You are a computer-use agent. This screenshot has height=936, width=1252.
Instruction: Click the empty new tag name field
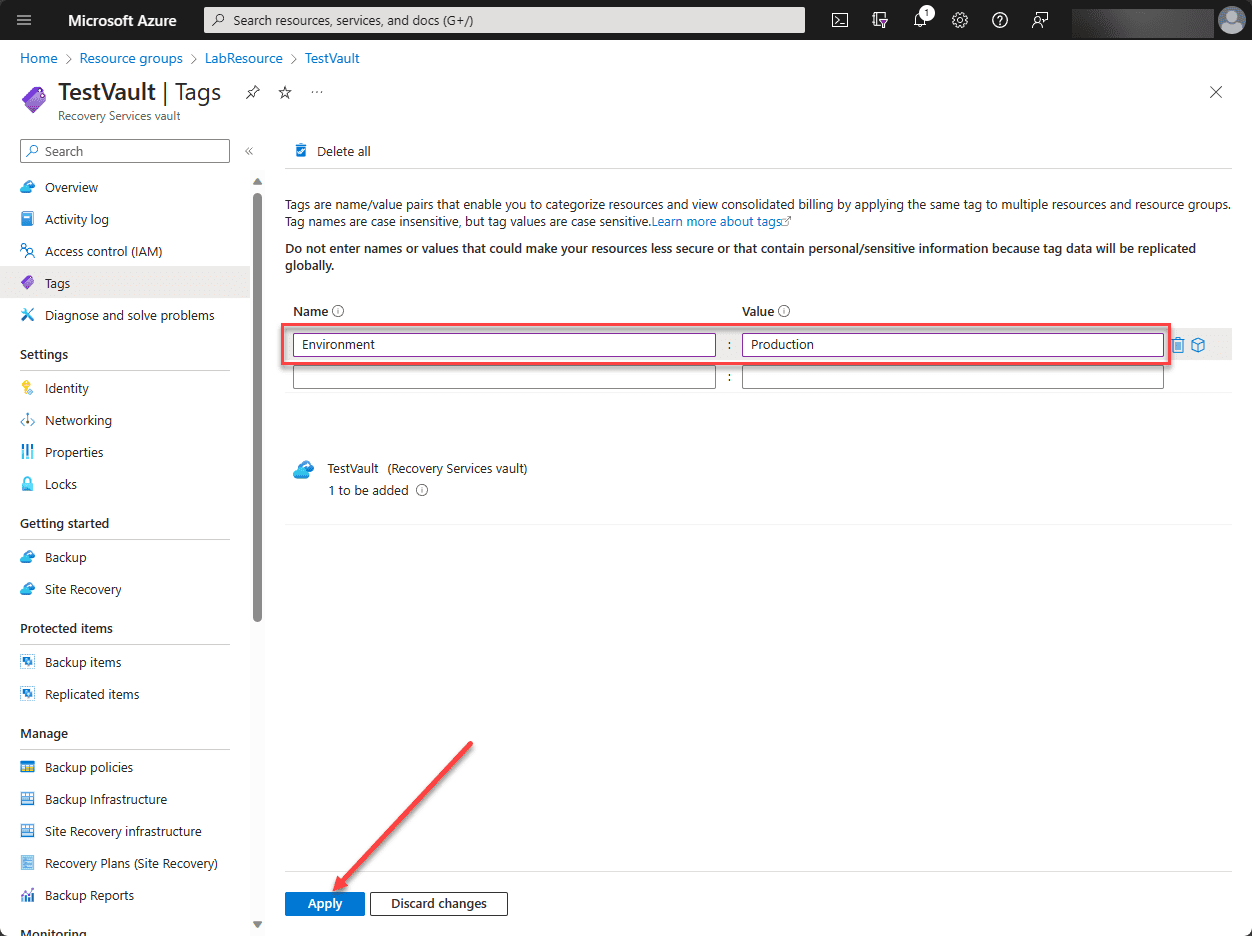(504, 377)
